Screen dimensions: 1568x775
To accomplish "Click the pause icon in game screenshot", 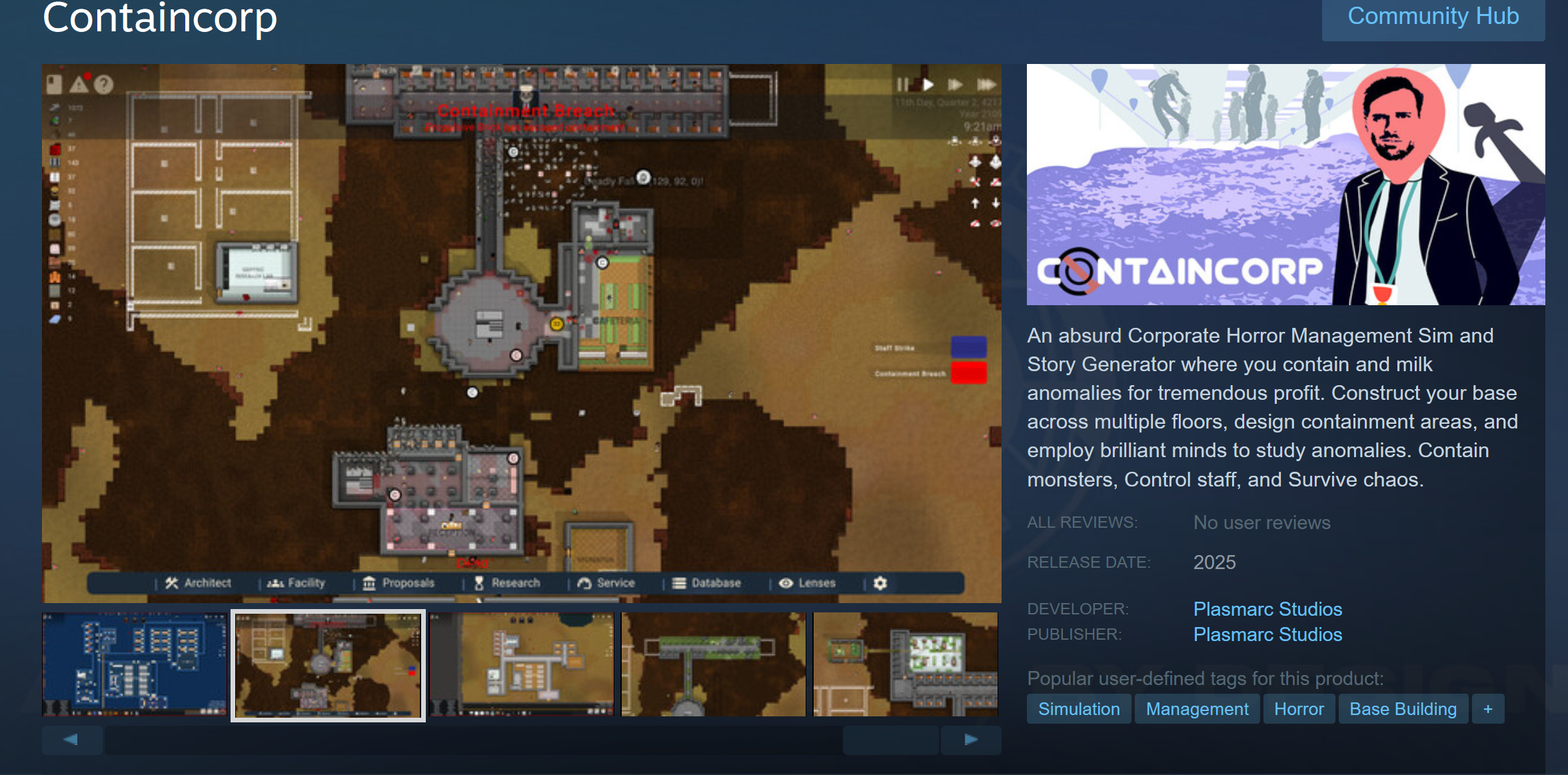I will (902, 85).
